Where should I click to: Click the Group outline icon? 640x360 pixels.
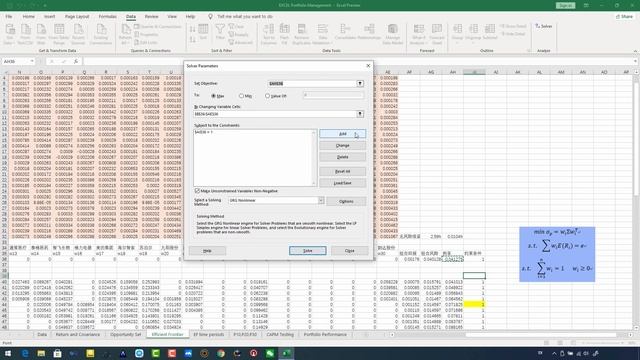[457, 33]
